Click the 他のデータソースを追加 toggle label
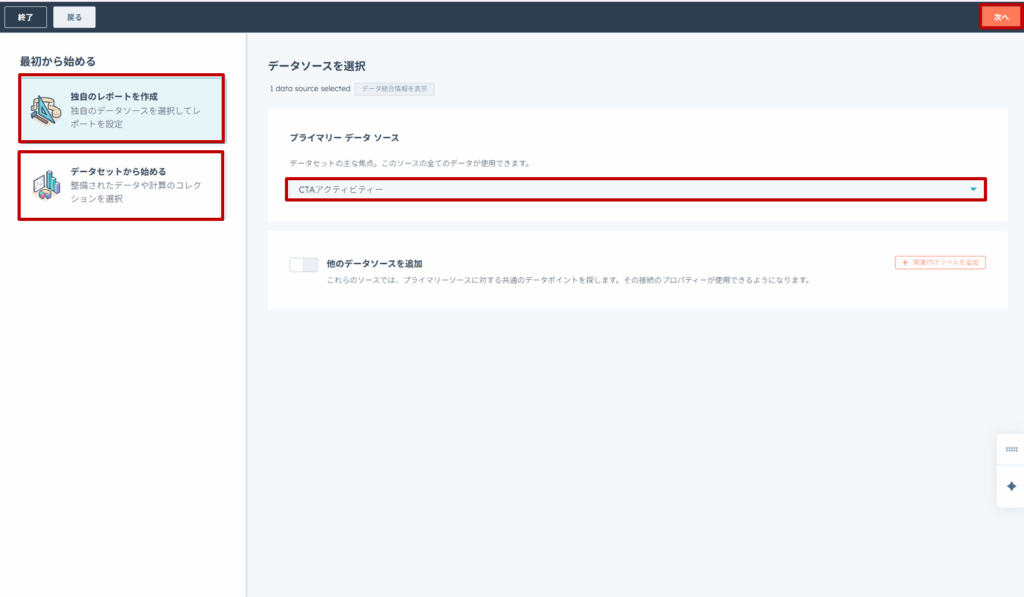The image size is (1024, 597). (x=374, y=264)
